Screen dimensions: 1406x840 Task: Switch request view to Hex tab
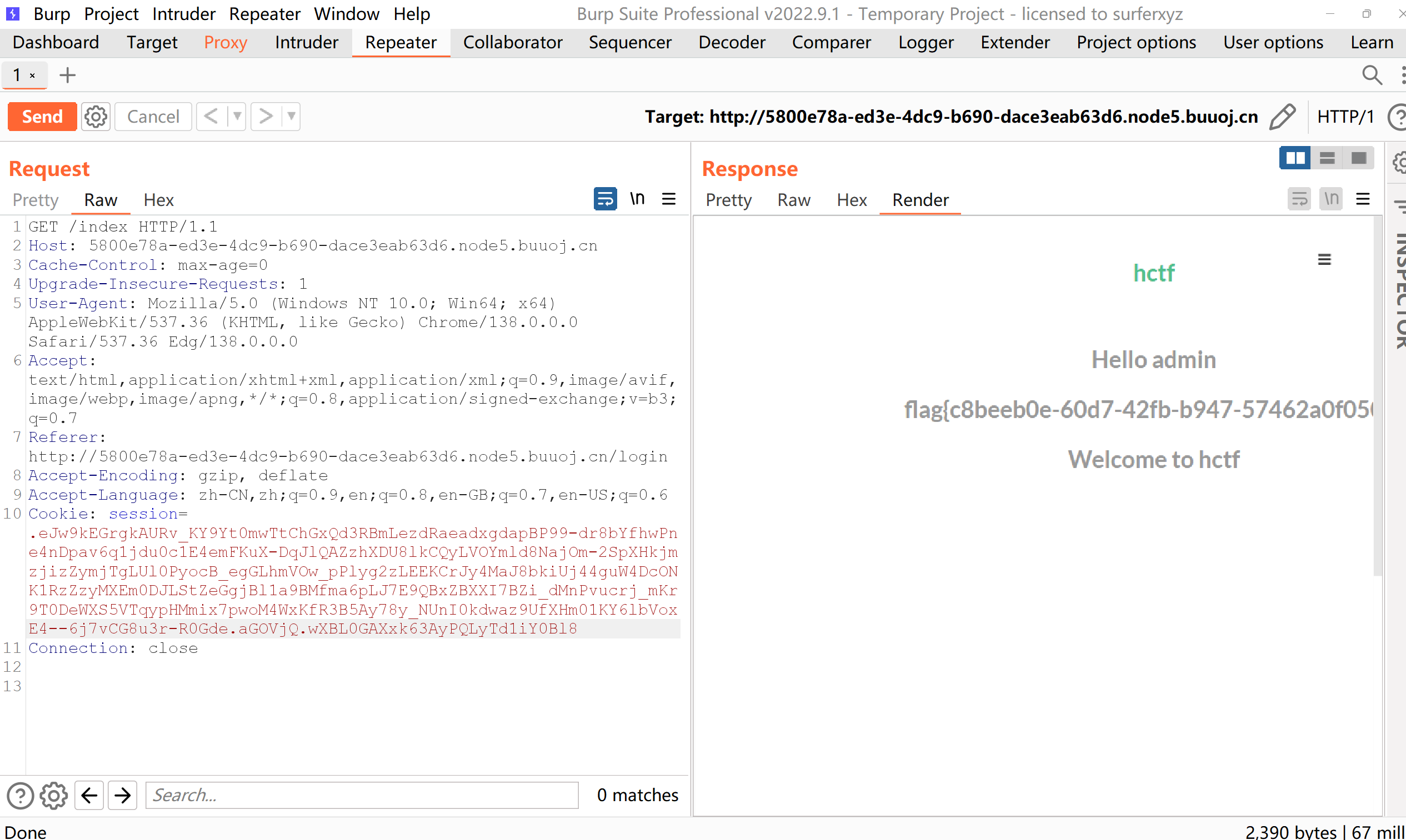[158, 200]
